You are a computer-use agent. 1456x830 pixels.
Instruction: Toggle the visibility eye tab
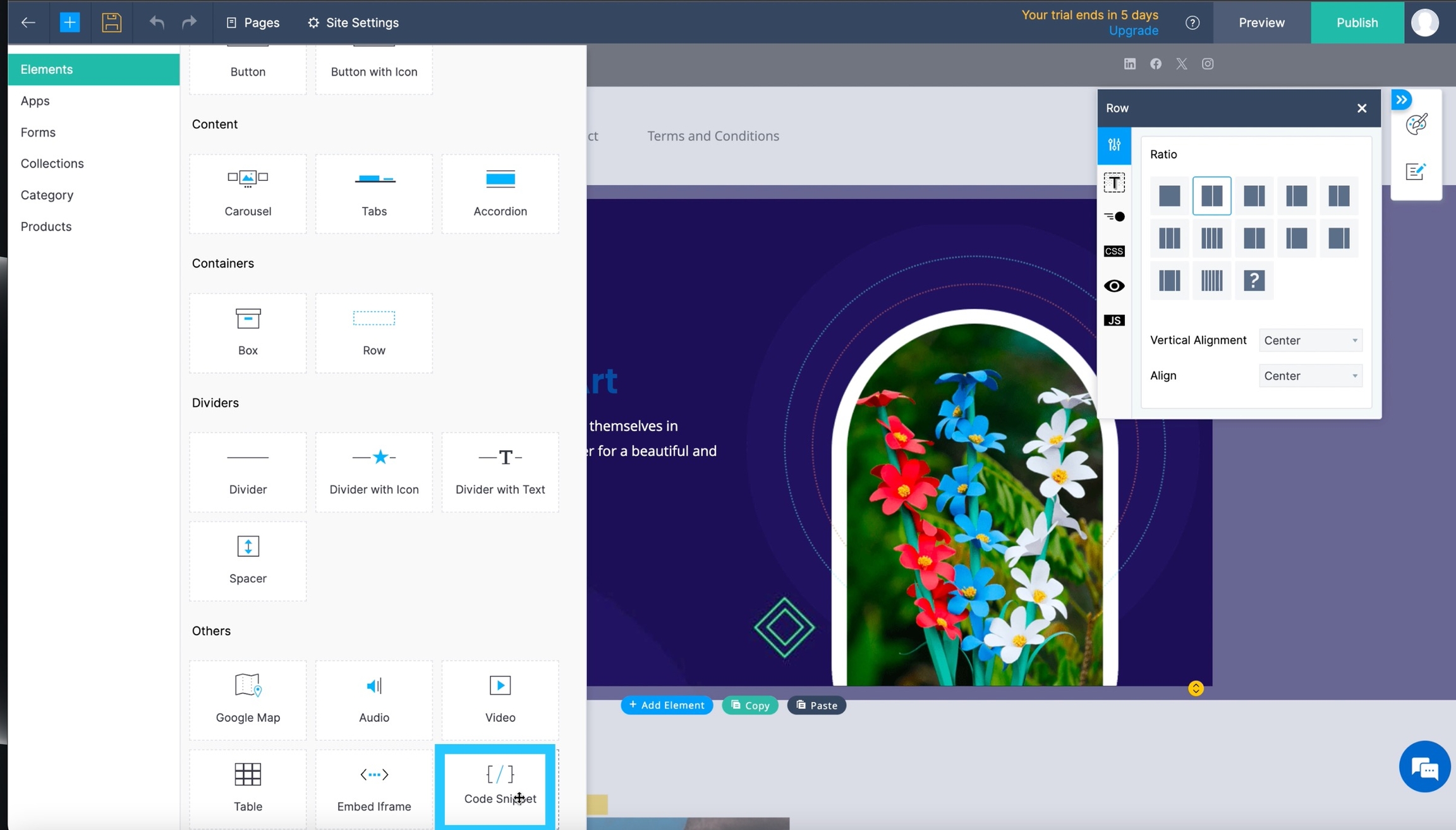(1113, 286)
